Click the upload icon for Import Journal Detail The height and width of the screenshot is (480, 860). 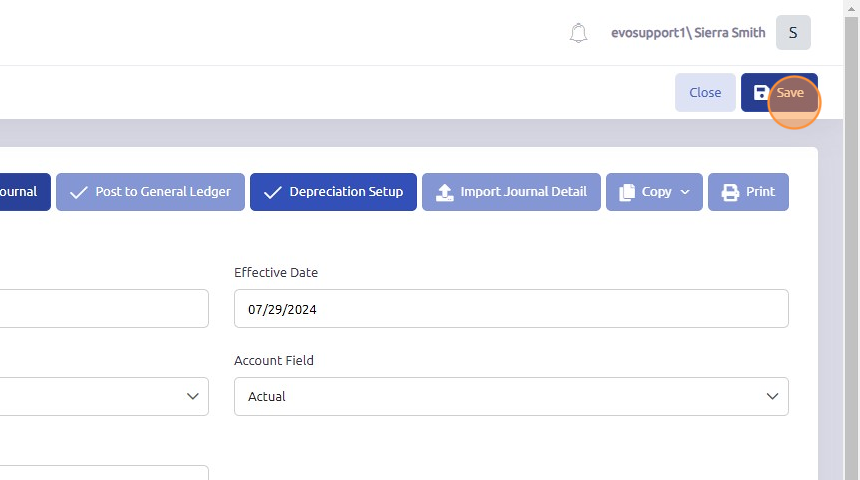(445, 192)
